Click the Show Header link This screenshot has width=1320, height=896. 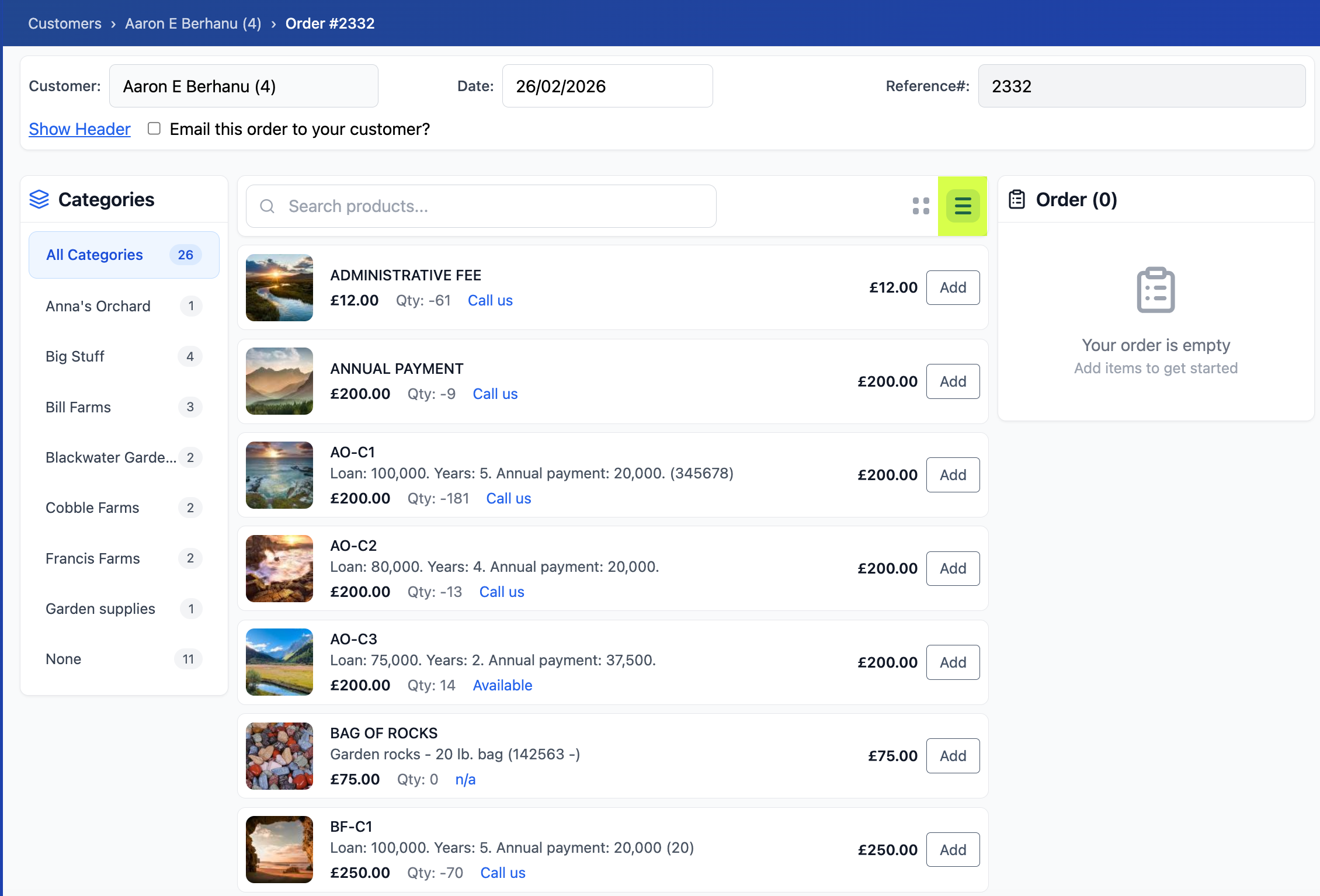pos(79,129)
